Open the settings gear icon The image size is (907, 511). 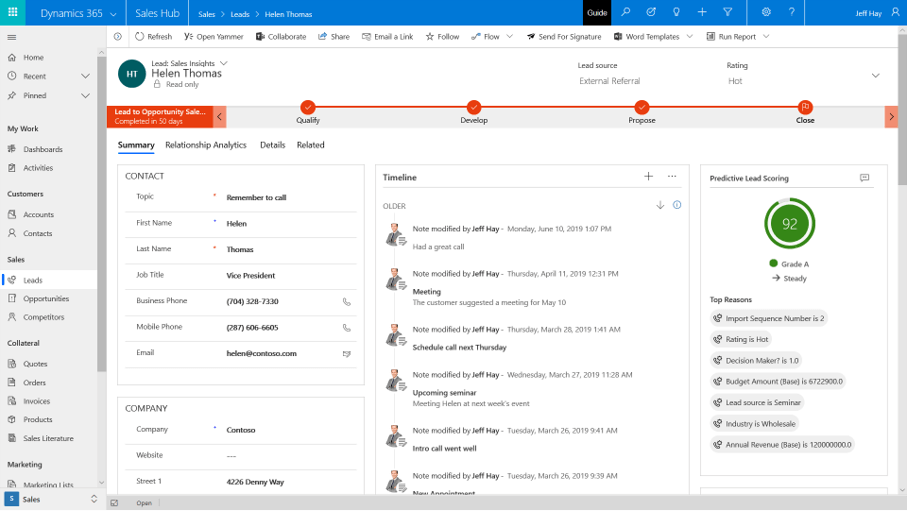click(x=766, y=12)
